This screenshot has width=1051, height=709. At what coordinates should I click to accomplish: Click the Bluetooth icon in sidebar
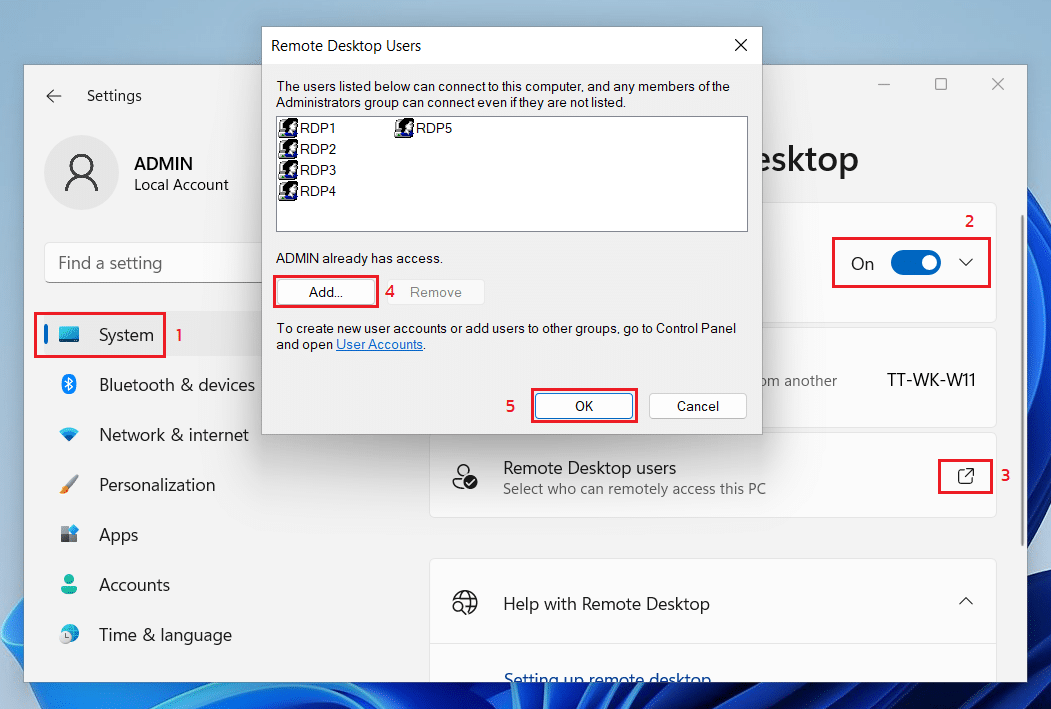69,384
